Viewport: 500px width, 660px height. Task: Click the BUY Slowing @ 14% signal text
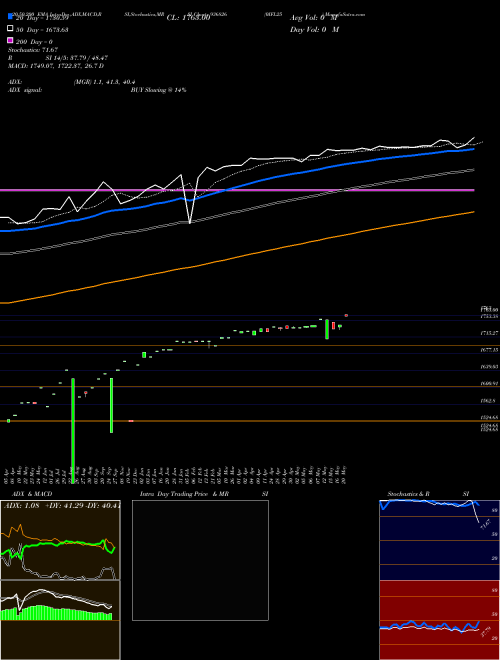point(158,90)
